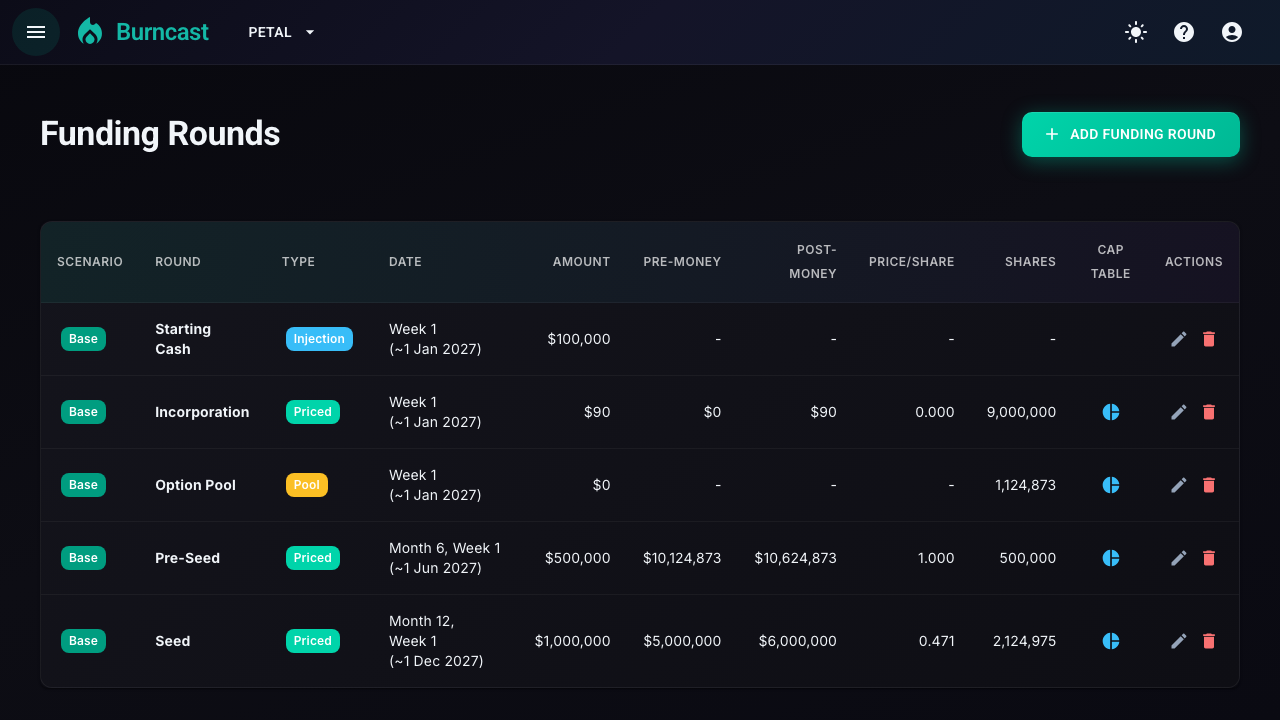1280x720 pixels.
Task: Click the $100,000 amount cell
Action: click(x=579, y=339)
